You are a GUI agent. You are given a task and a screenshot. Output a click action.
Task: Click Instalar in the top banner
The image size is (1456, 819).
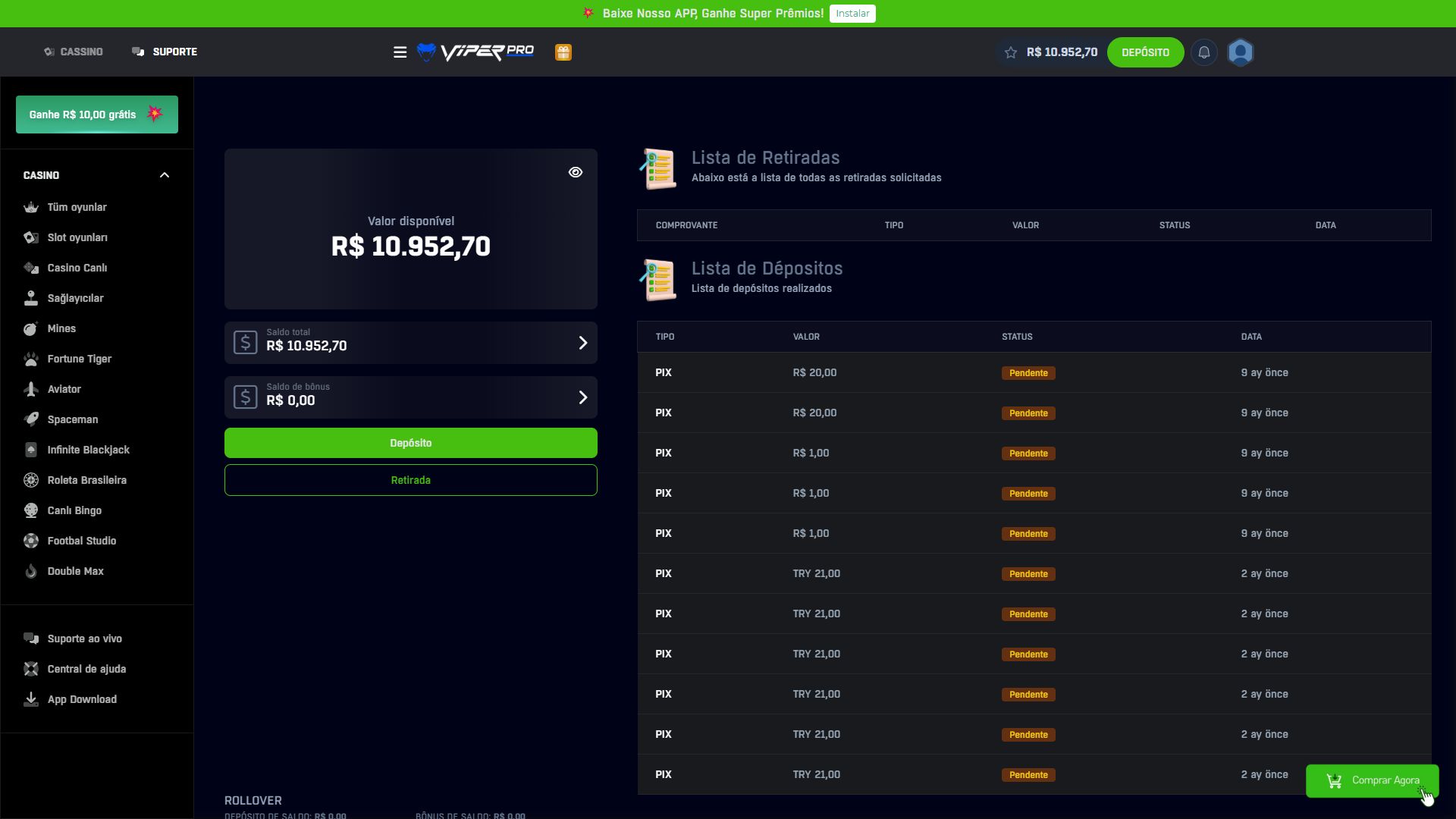click(x=852, y=14)
